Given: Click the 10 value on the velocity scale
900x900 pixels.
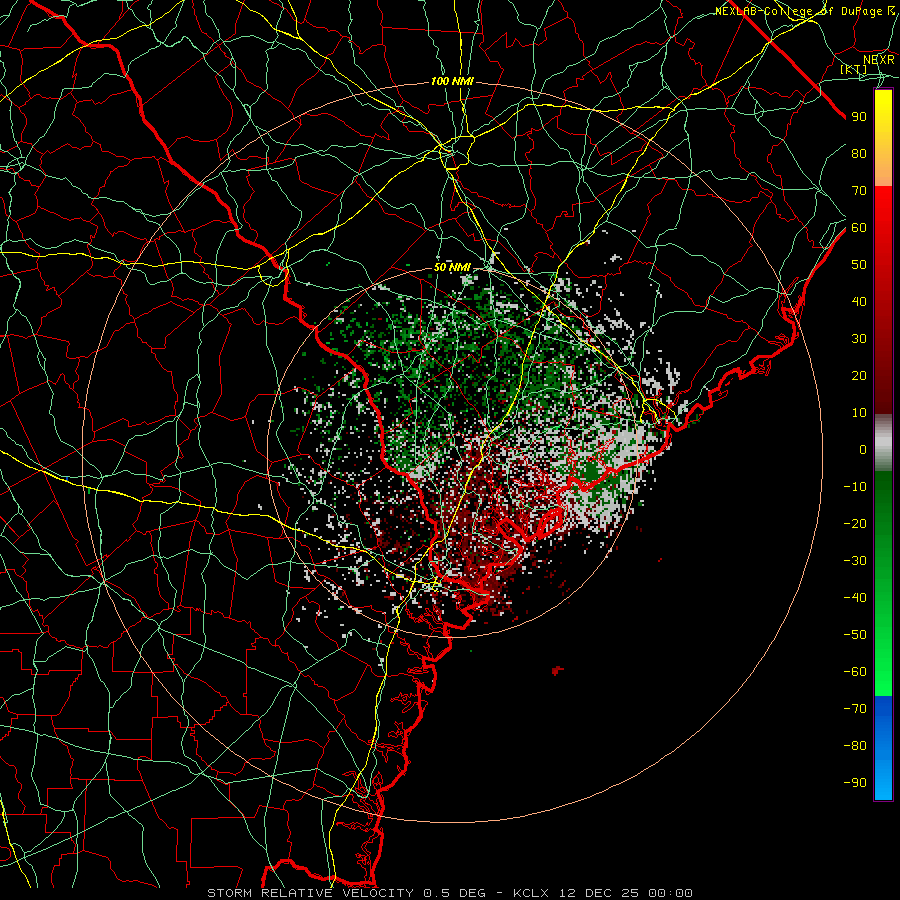Looking at the screenshot, I should [x=859, y=413].
